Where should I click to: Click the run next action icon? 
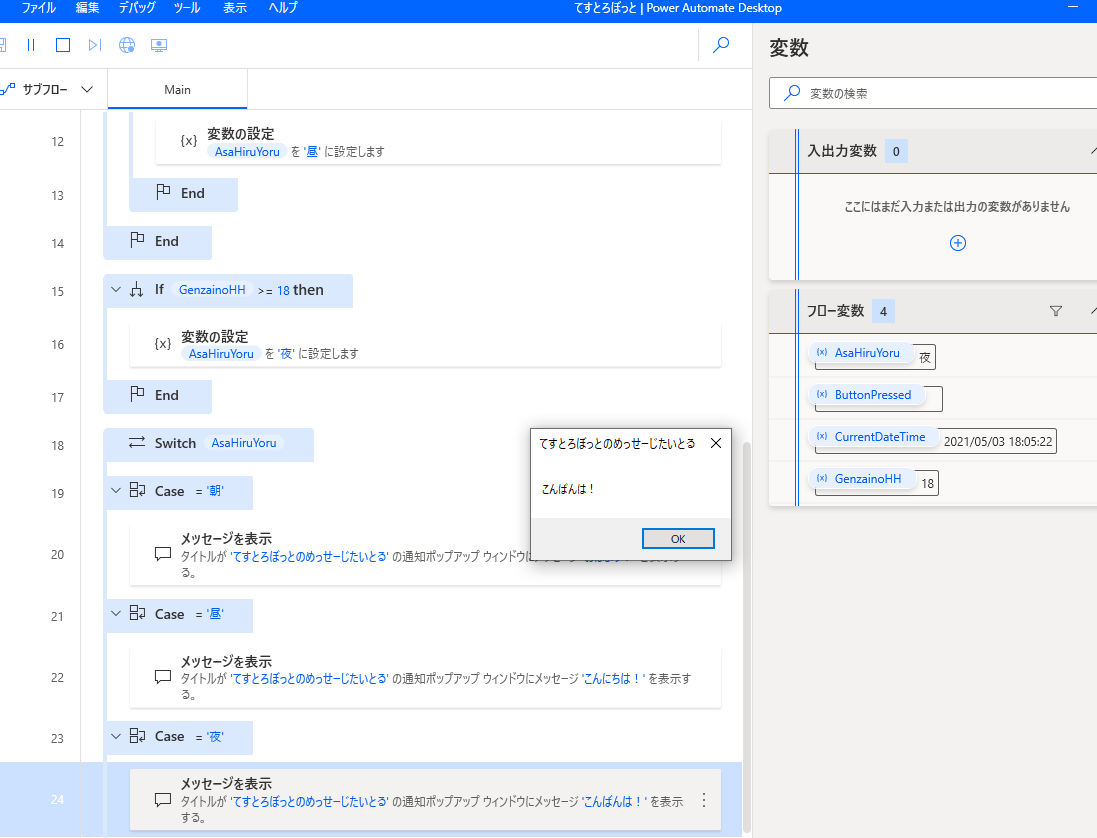point(95,45)
